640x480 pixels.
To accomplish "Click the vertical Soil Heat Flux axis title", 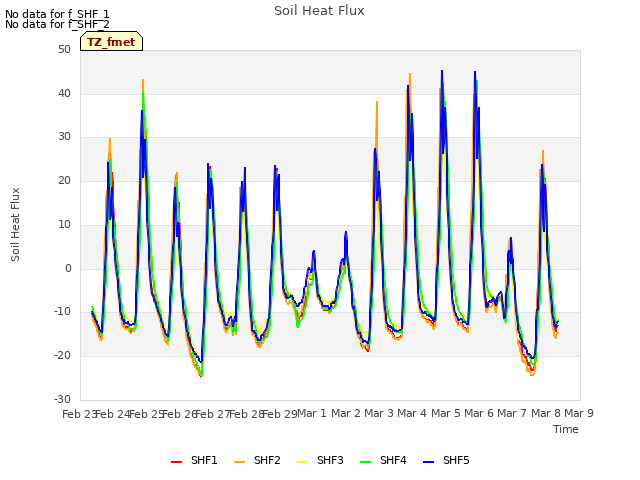I will [15, 224].
